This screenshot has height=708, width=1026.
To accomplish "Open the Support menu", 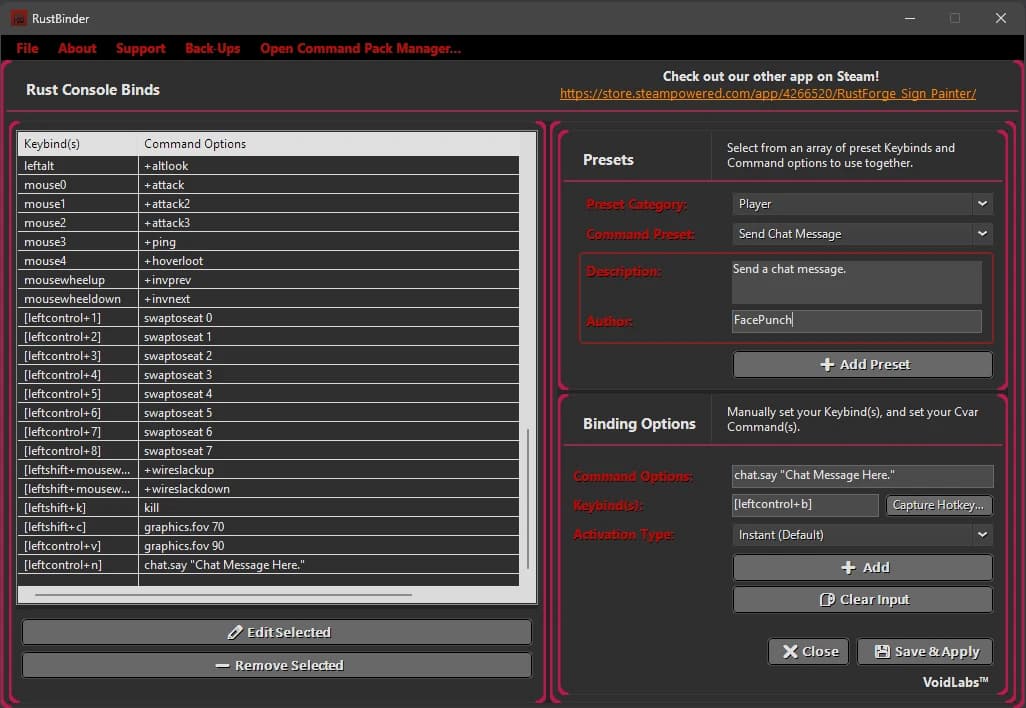I will pyautogui.click(x=141, y=48).
